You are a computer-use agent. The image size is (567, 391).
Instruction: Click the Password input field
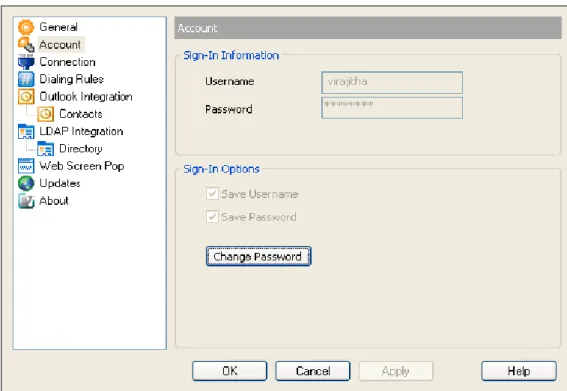click(392, 108)
